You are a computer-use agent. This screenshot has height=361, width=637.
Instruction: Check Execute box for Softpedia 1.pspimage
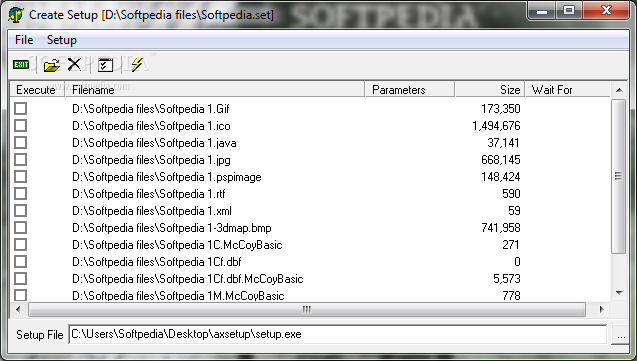tap(21, 177)
